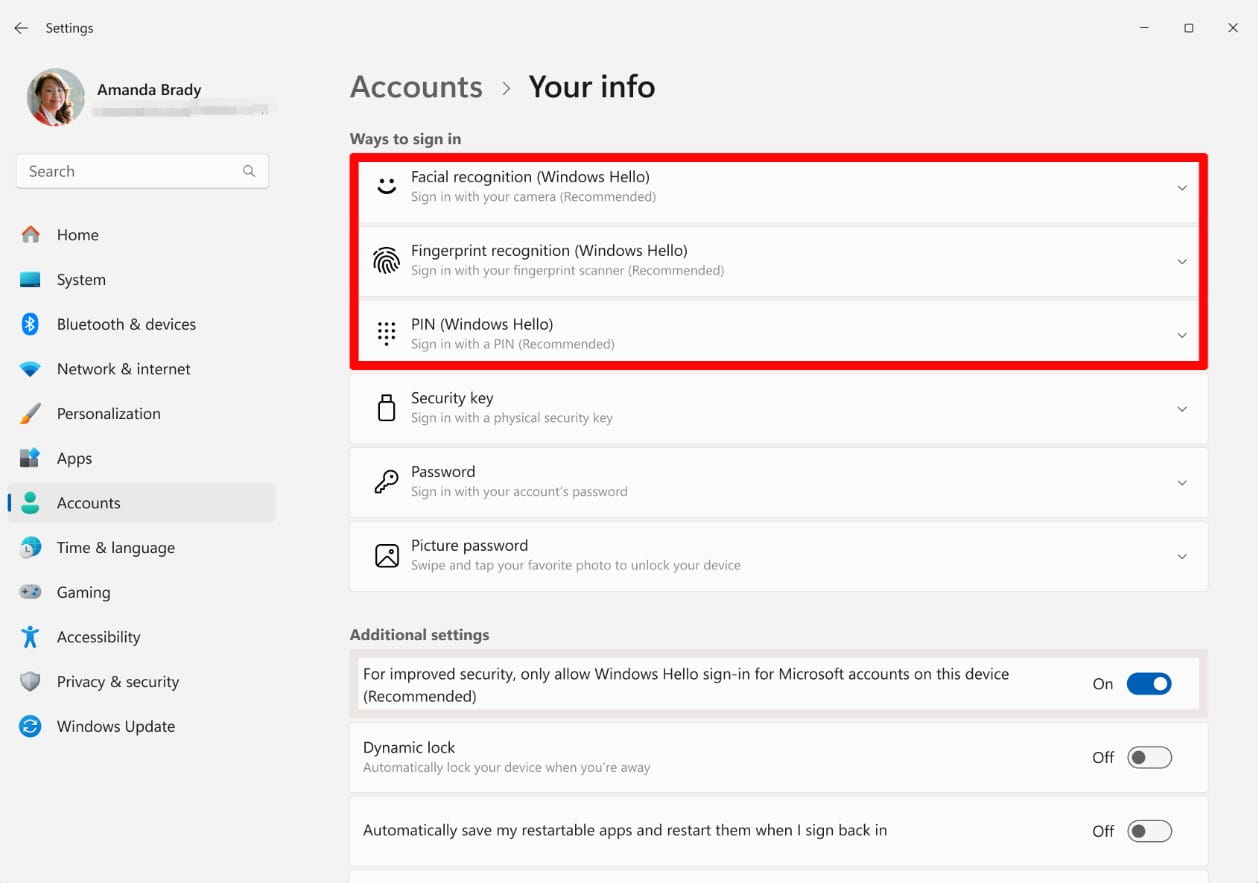The image size is (1258, 883).
Task: Expand Password sign-in chevron
Action: point(1182,483)
